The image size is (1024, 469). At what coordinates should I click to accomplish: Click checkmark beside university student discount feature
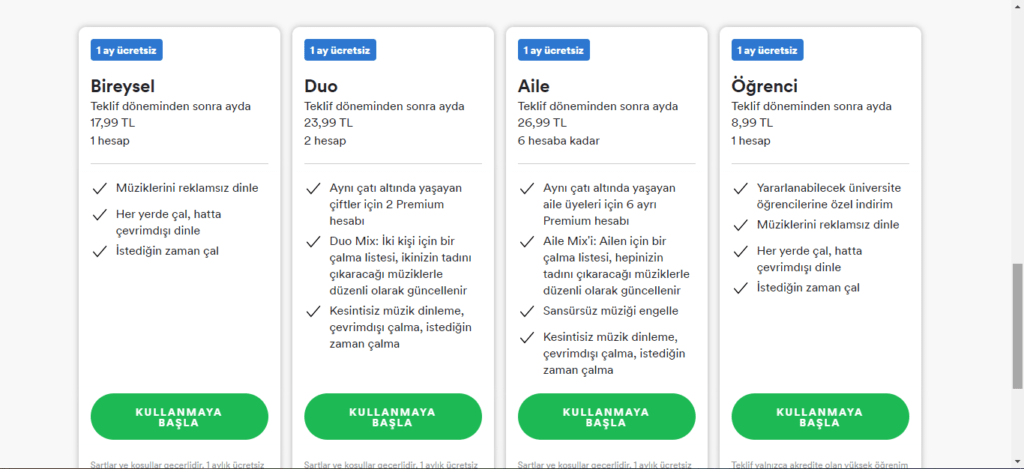pyautogui.click(x=740, y=188)
